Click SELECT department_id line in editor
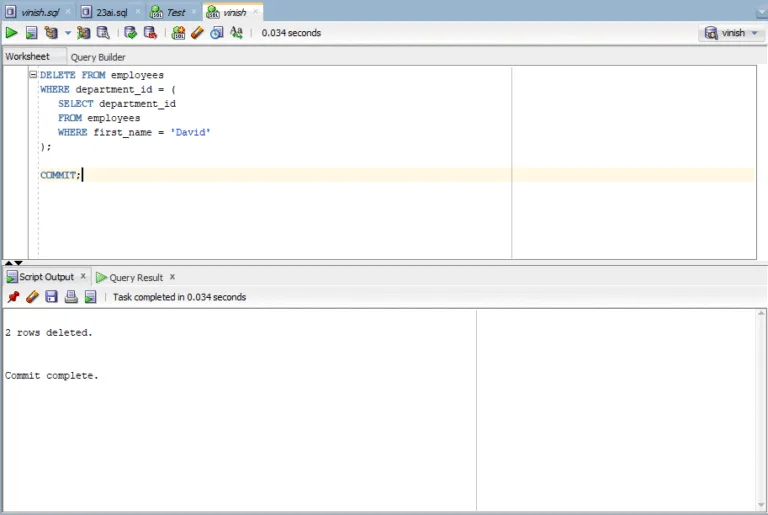 [x=117, y=104]
